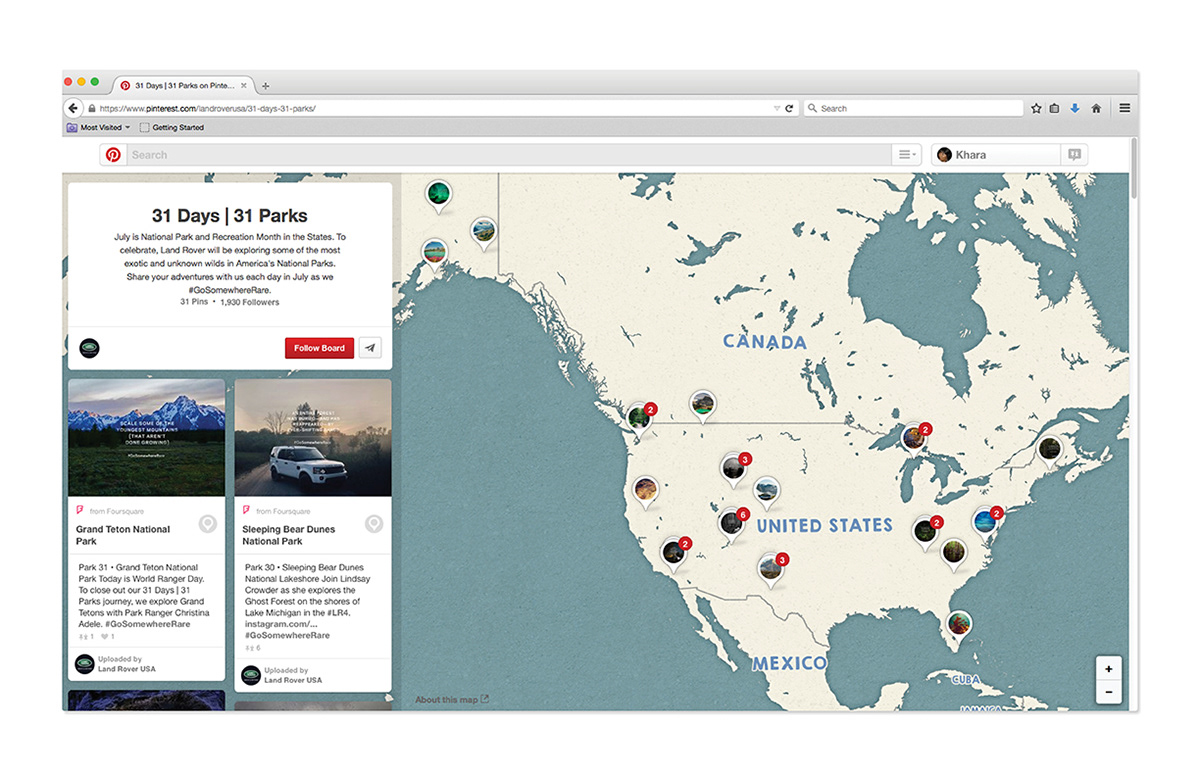Select the South Carolina map pin

[954, 552]
